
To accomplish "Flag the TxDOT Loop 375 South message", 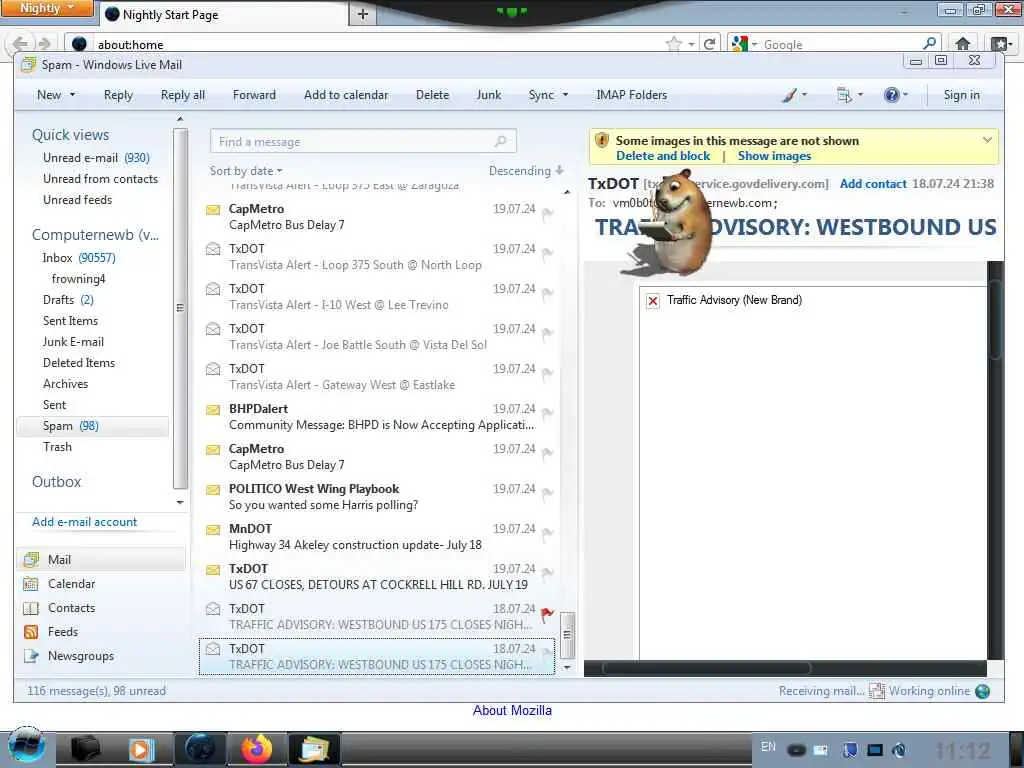I will coord(547,253).
